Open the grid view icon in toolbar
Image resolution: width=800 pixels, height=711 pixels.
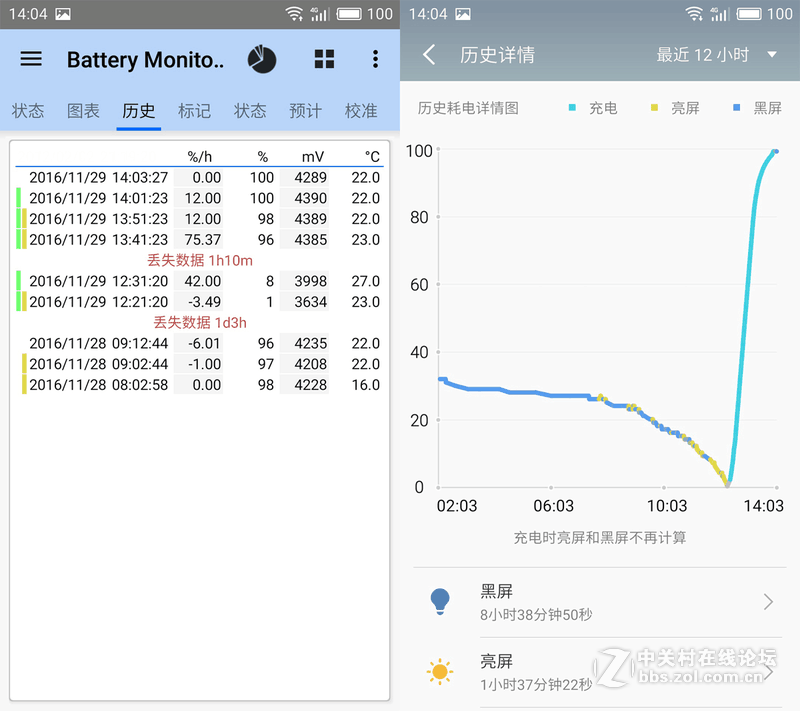coord(324,59)
